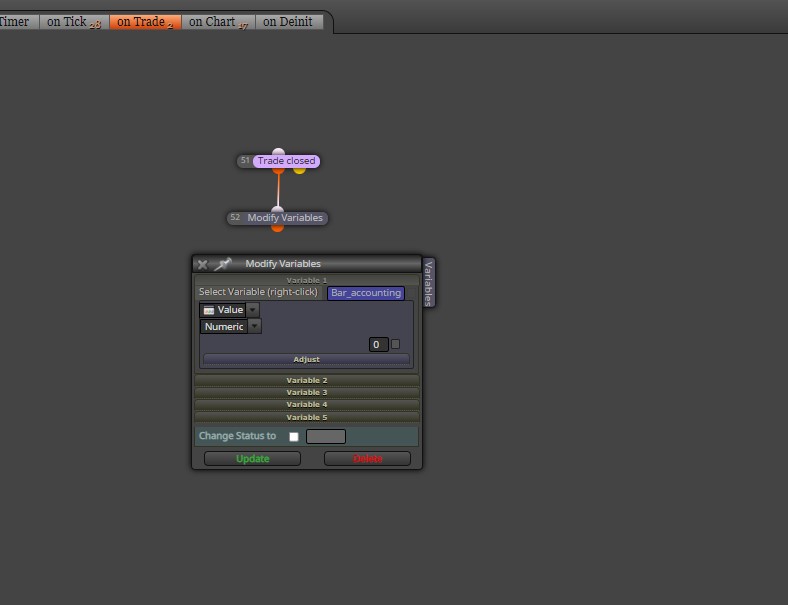
Task: Expand the Variable 3 section
Action: click(307, 392)
